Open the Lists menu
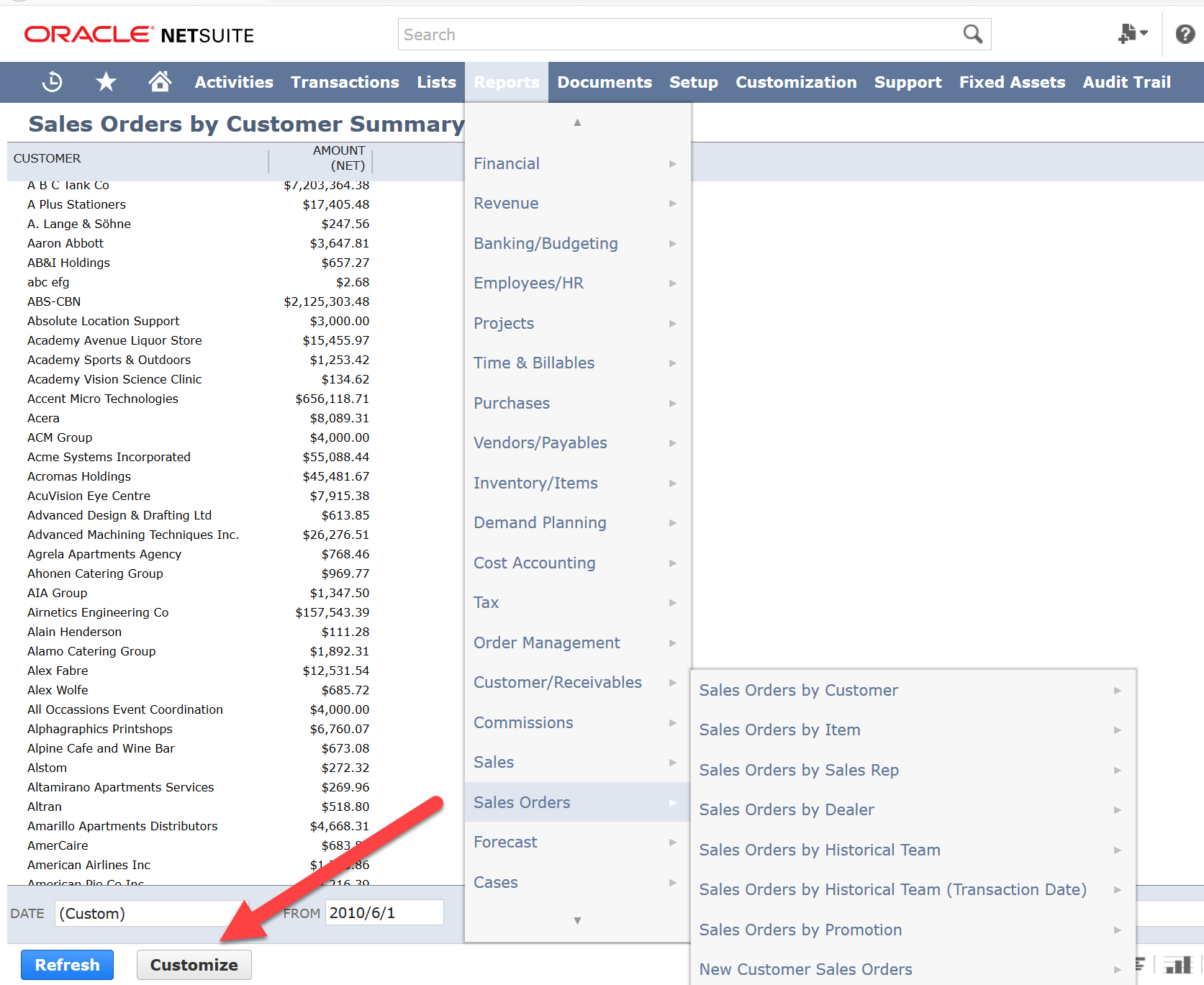Image resolution: width=1204 pixels, height=985 pixels. pyautogui.click(x=436, y=82)
